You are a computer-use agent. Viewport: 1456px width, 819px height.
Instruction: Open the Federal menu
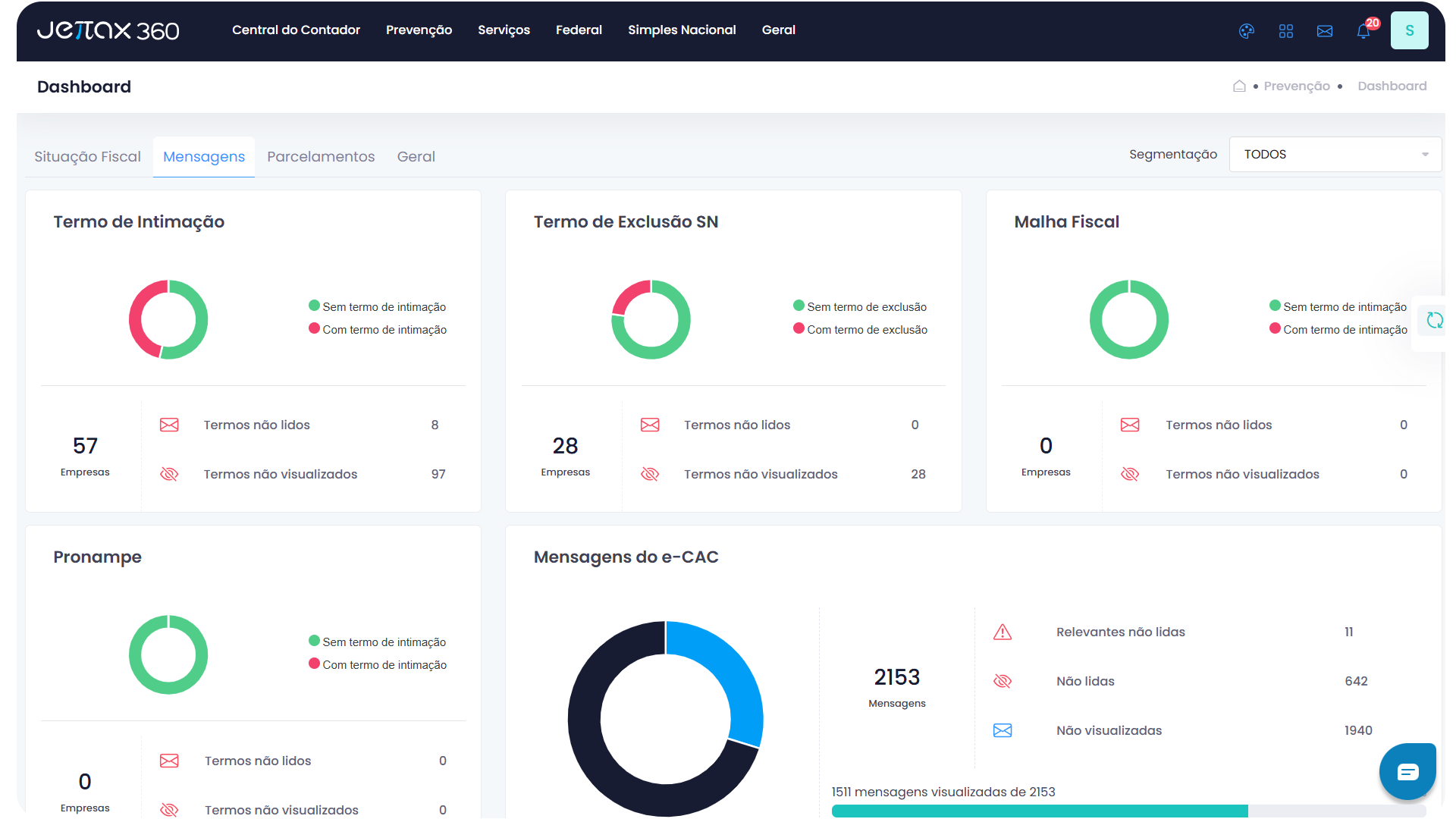(579, 30)
